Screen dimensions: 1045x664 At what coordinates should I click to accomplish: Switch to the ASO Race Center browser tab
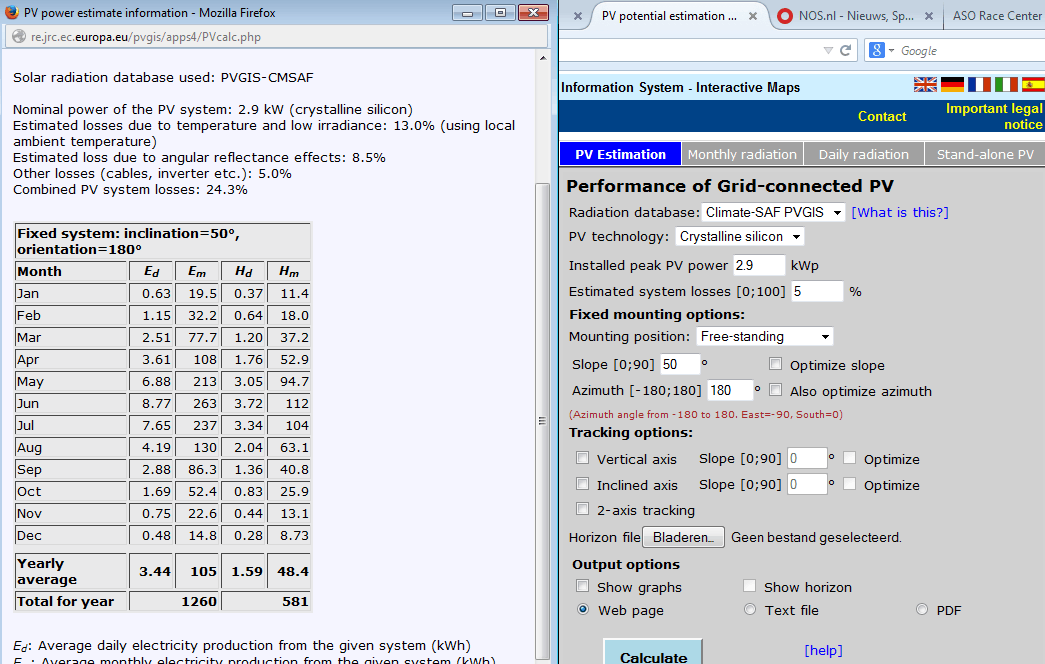pyautogui.click(x=996, y=16)
